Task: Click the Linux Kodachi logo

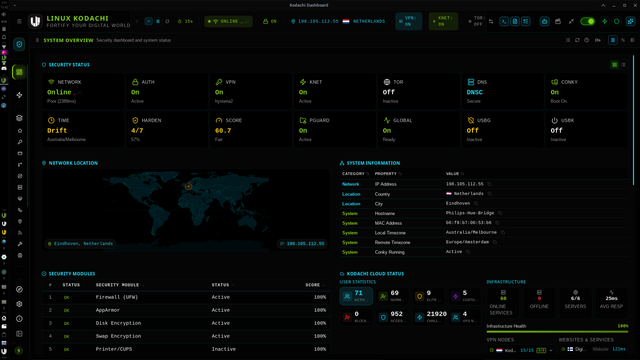Action: (35, 21)
